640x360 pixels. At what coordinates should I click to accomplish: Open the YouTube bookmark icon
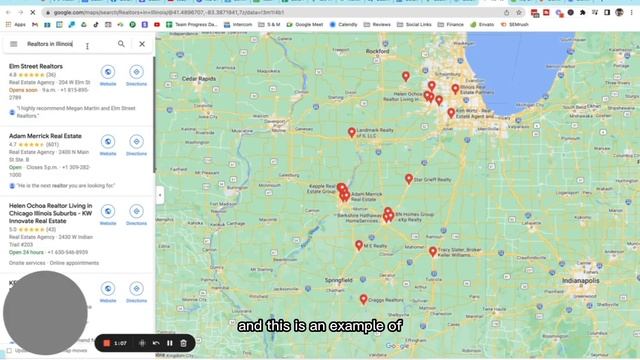click(x=157, y=24)
